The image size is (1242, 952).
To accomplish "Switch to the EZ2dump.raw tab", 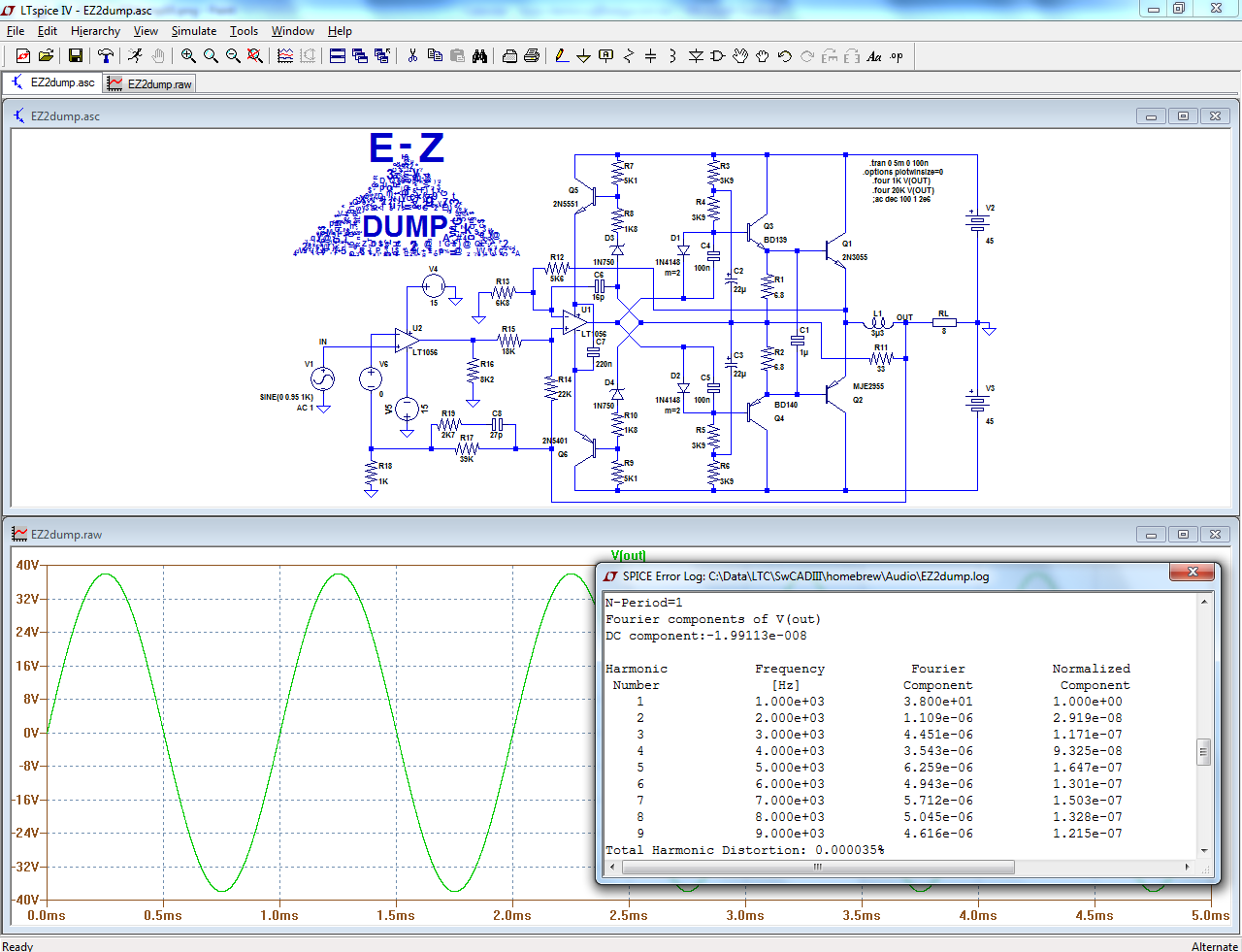I will point(149,84).
